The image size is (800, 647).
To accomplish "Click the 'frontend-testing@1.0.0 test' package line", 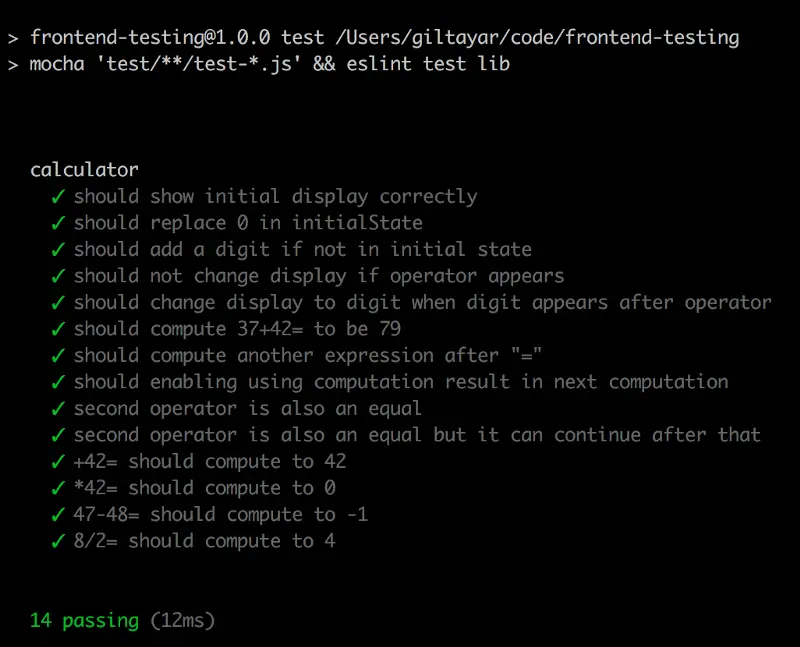I will coord(177,38).
